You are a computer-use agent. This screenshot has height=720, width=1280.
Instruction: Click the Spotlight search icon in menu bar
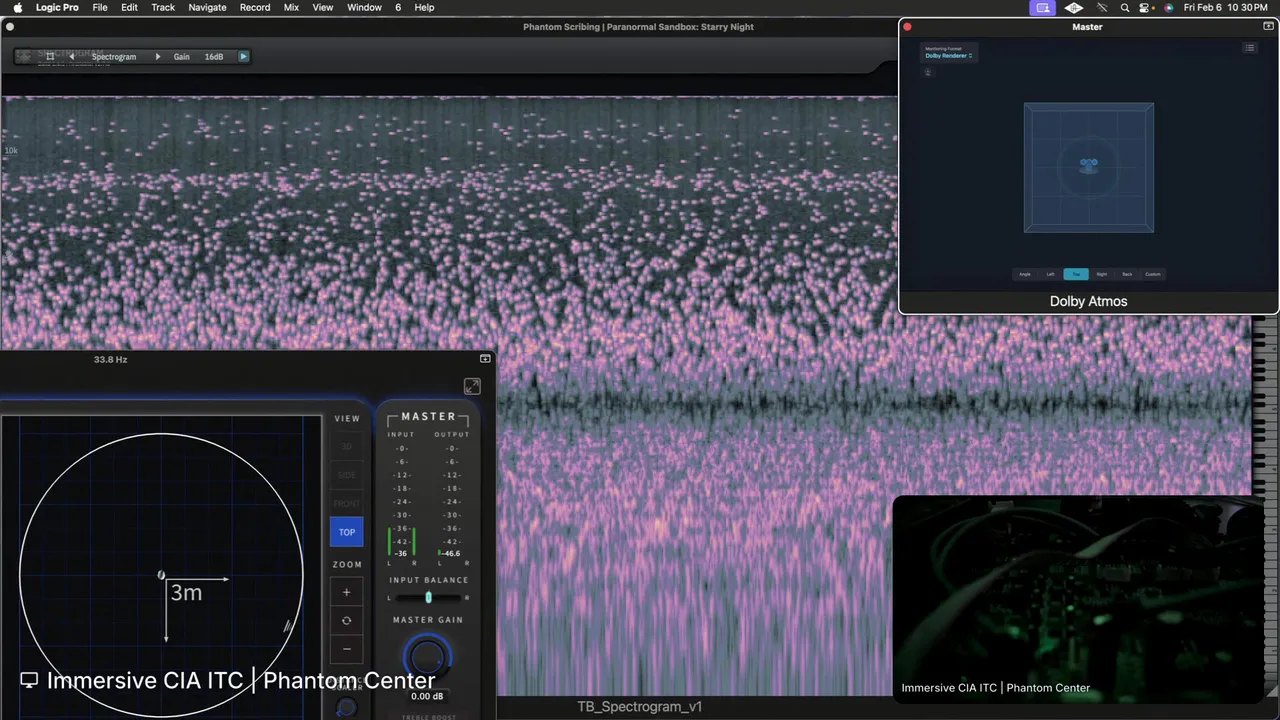tap(1125, 7)
